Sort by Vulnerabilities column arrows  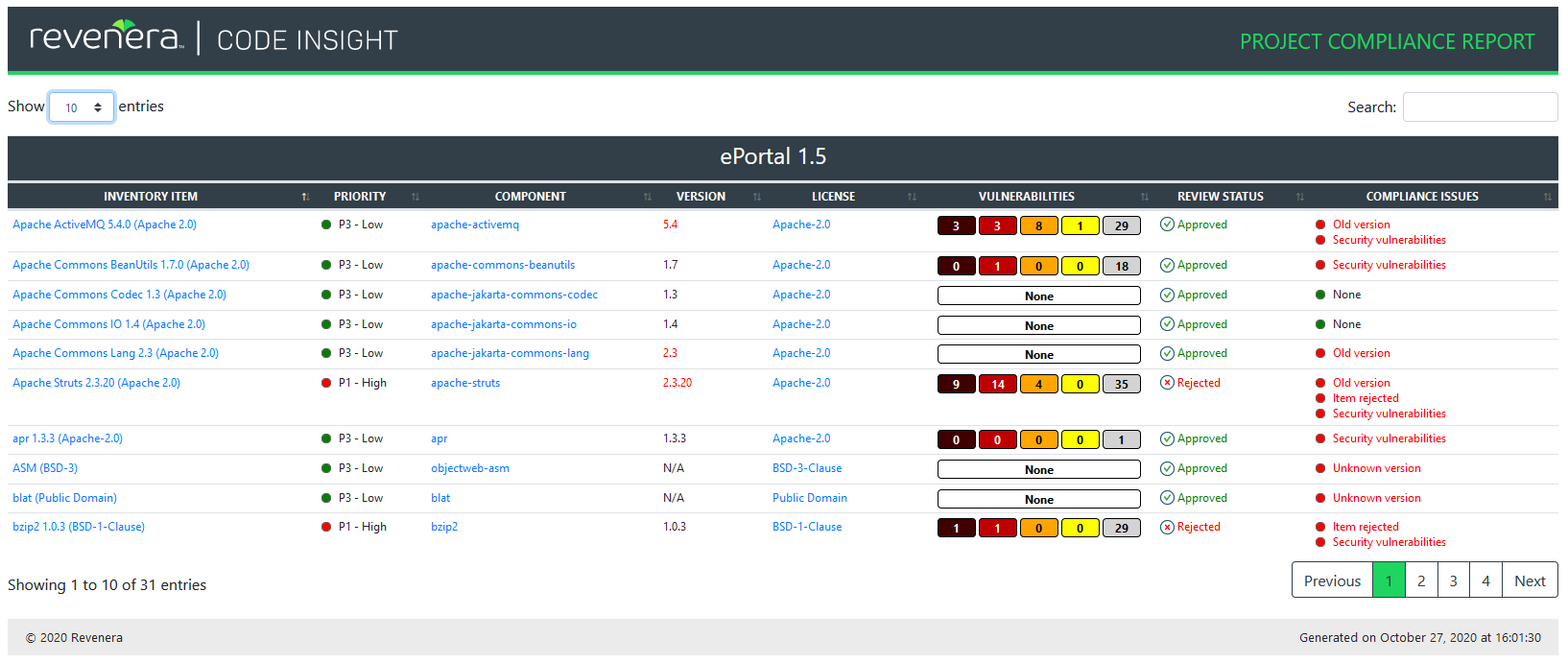tap(1145, 197)
